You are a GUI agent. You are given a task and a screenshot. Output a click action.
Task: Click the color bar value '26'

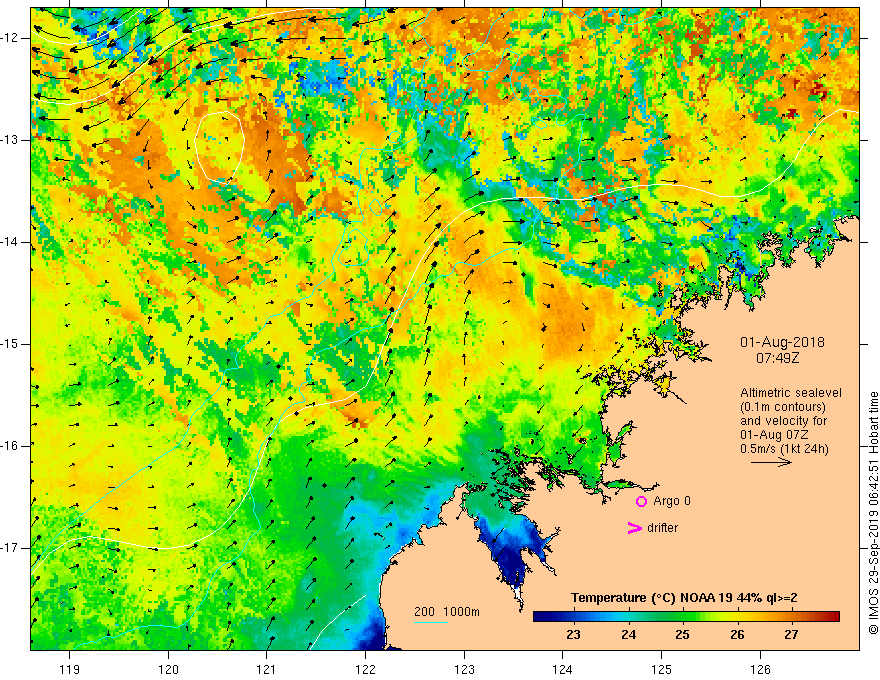click(x=737, y=635)
